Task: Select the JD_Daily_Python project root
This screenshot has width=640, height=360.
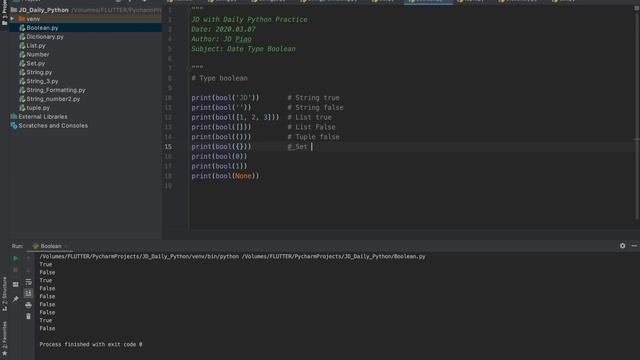Action: coord(43,10)
